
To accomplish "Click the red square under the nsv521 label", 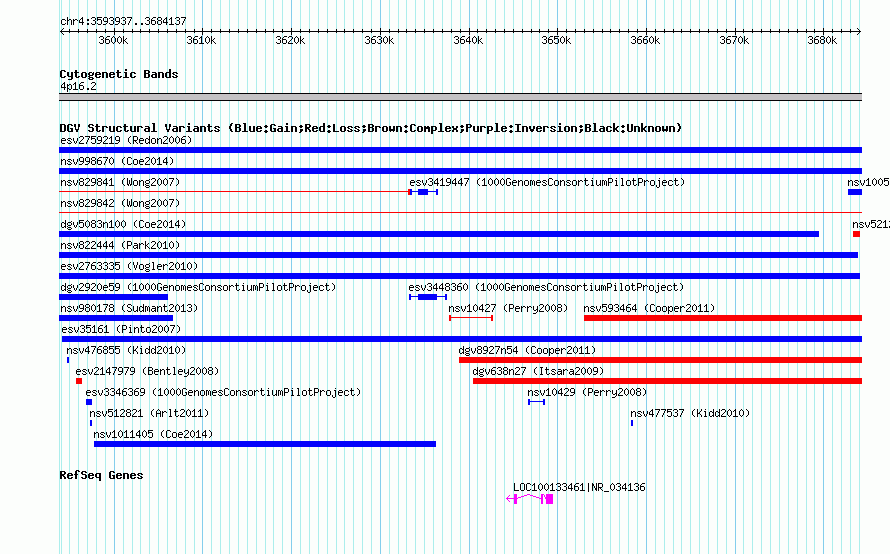I will click(857, 234).
